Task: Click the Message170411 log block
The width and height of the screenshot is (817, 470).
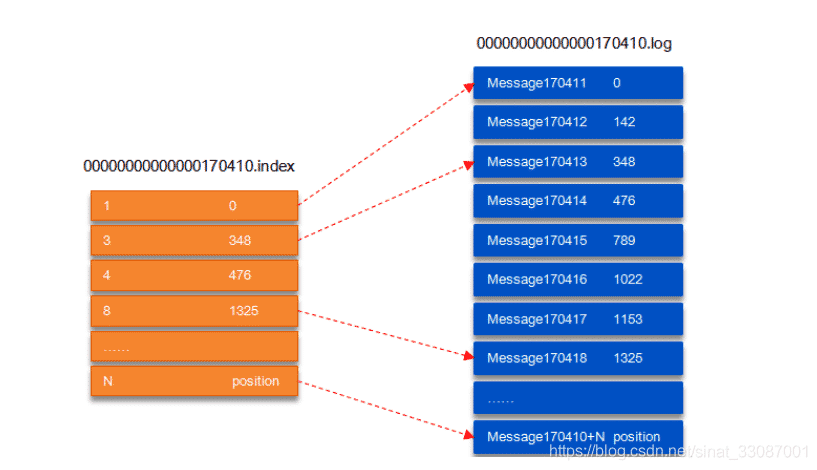Action: [x=578, y=82]
